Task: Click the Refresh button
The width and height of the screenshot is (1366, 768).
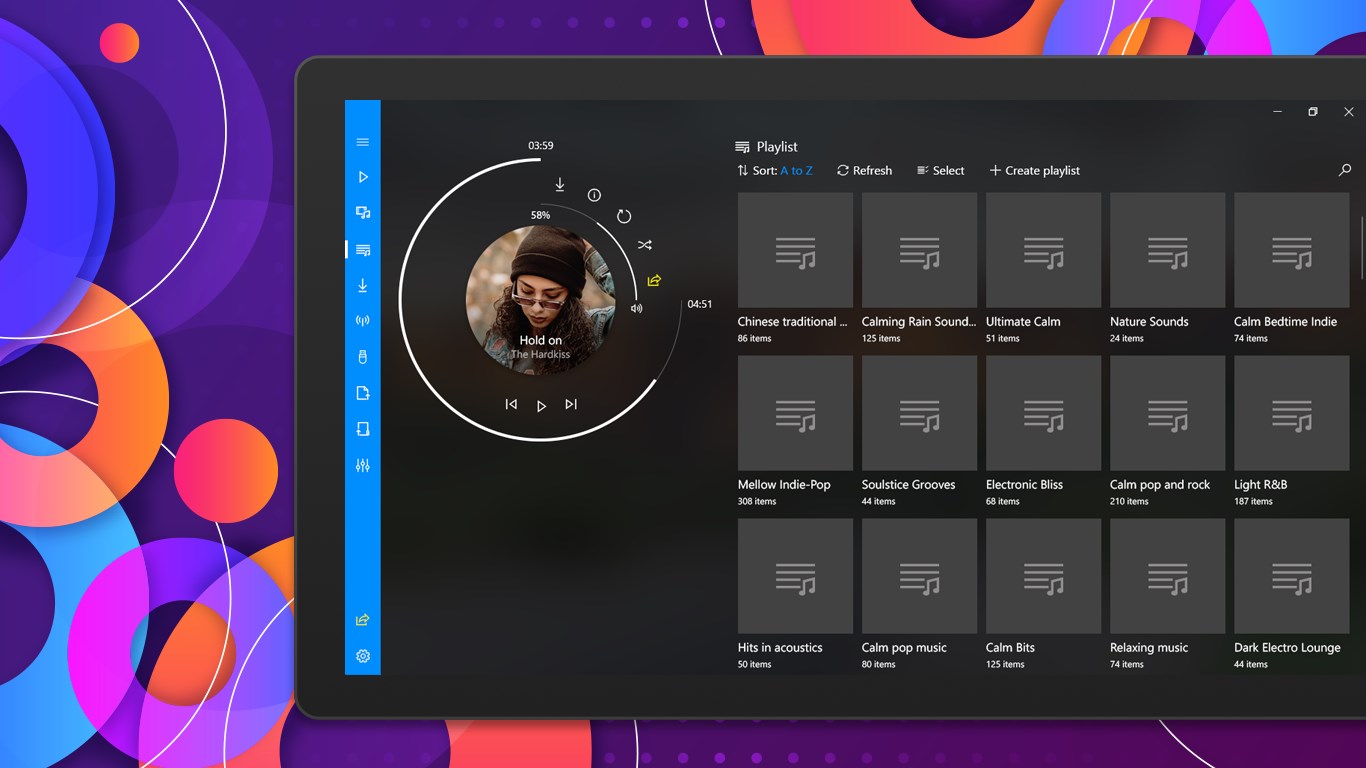Action: 864,171
